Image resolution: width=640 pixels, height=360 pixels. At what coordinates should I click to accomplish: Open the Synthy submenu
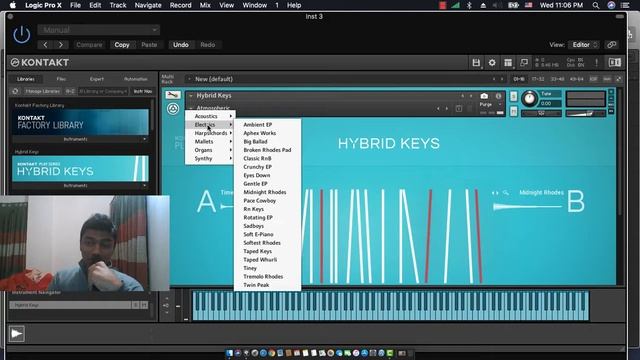coord(210,158)
